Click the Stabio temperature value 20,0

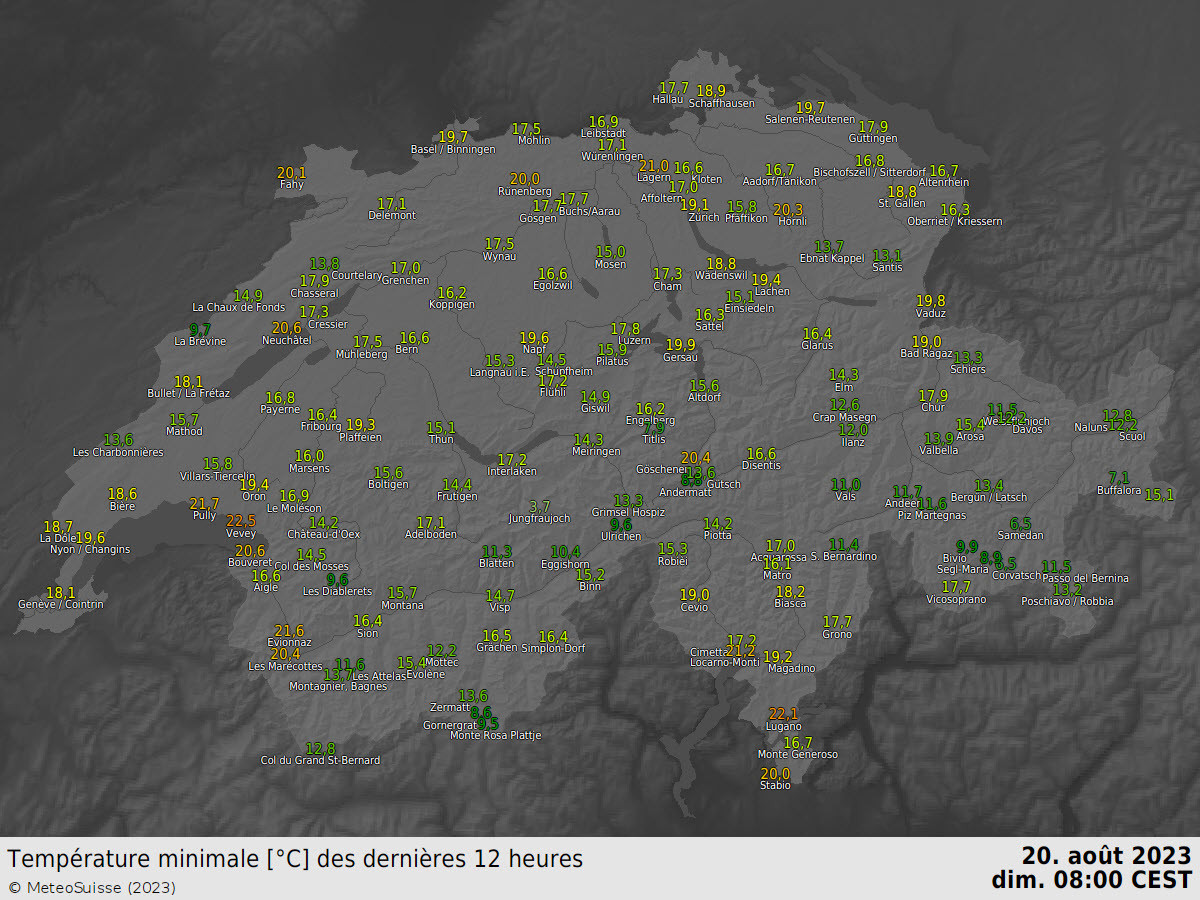point(775,774)
